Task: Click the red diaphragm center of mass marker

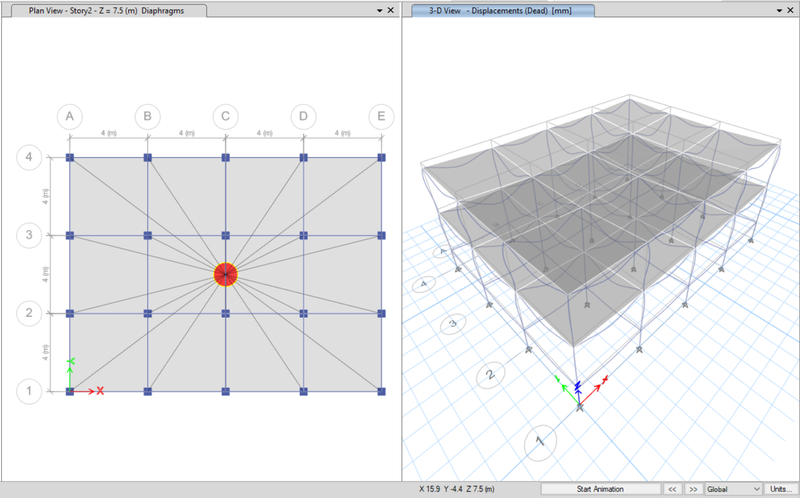Action: (226, 275)
